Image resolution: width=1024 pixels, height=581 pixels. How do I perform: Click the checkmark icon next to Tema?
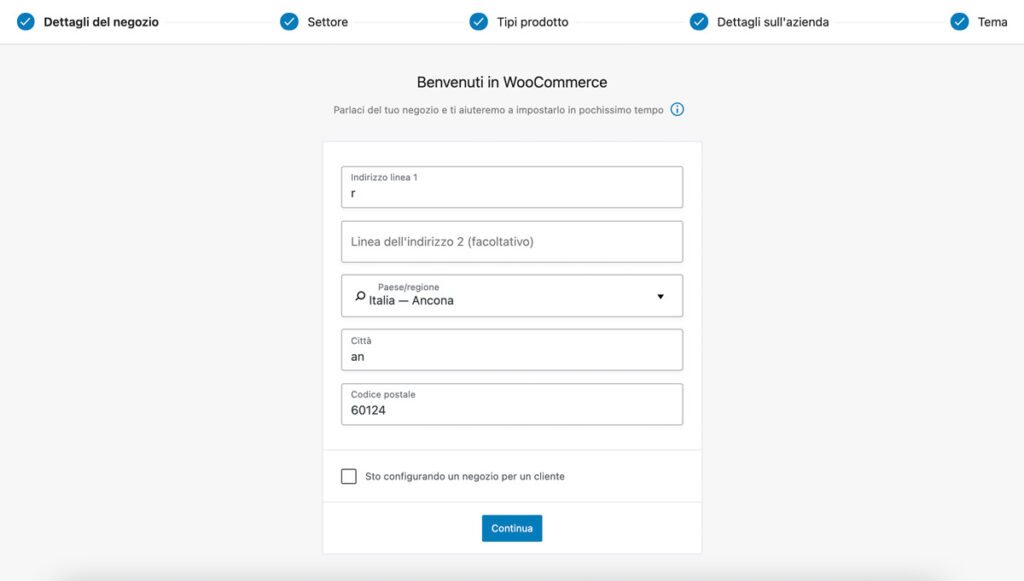(x=959, y=22)
